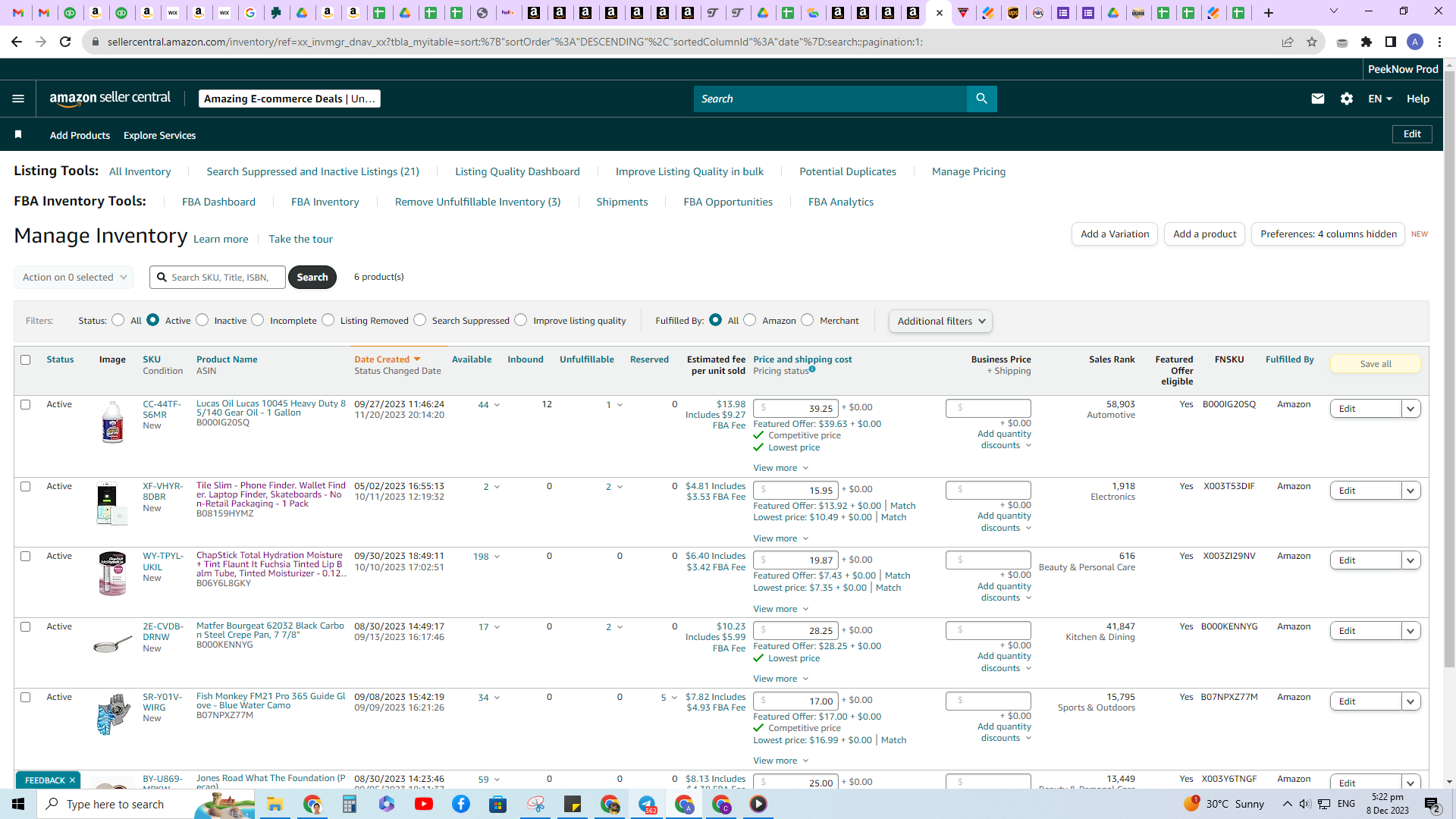The height and width of the screenshot is (819, 1456).
Task: Open Preferences: 4 columns hidden
Action: coord(1328,234)
